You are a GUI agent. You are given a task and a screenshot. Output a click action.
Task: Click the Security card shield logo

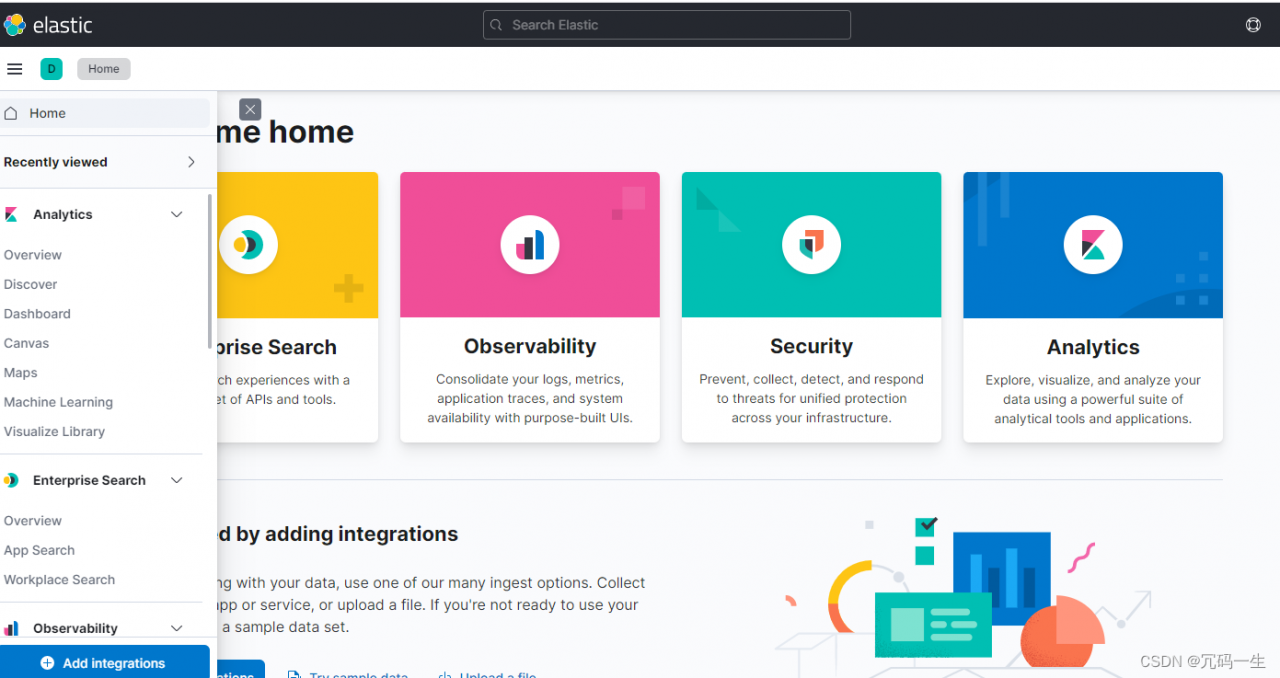(811, 244)
